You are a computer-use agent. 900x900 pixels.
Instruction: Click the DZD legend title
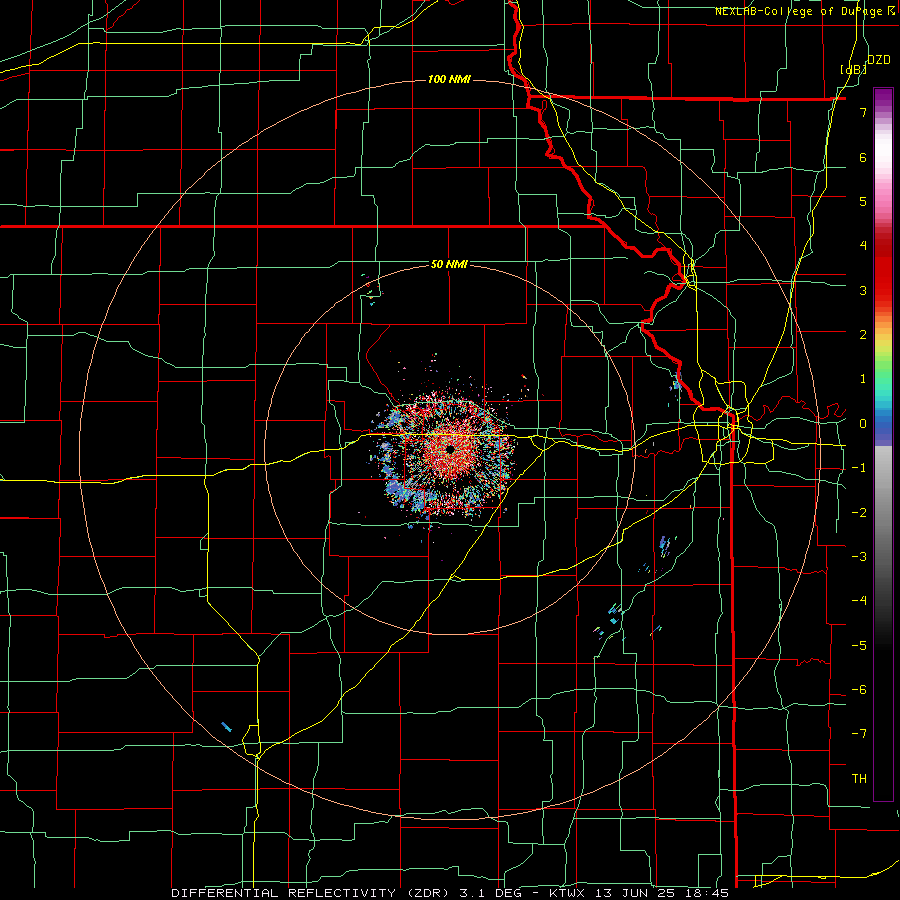click(878, 59)
